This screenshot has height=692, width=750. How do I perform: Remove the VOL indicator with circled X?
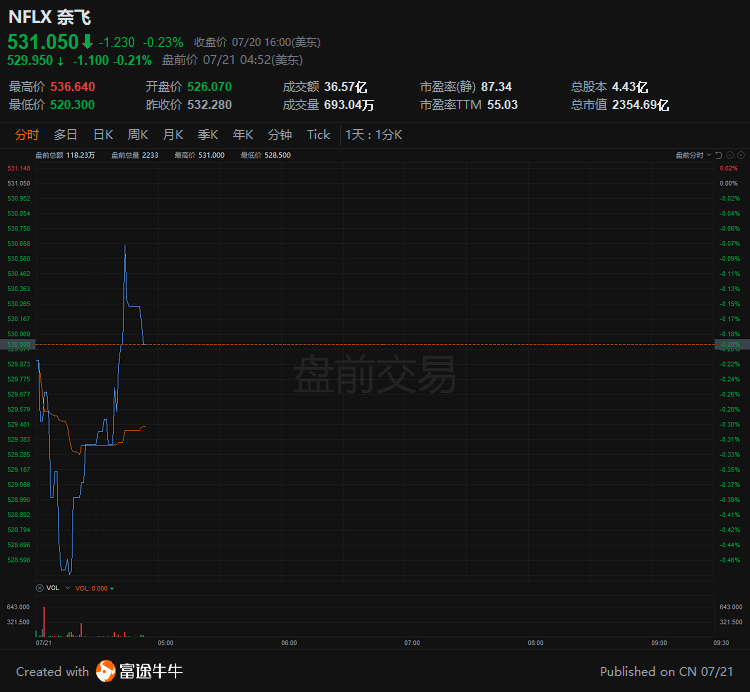(x=40, y=588)
